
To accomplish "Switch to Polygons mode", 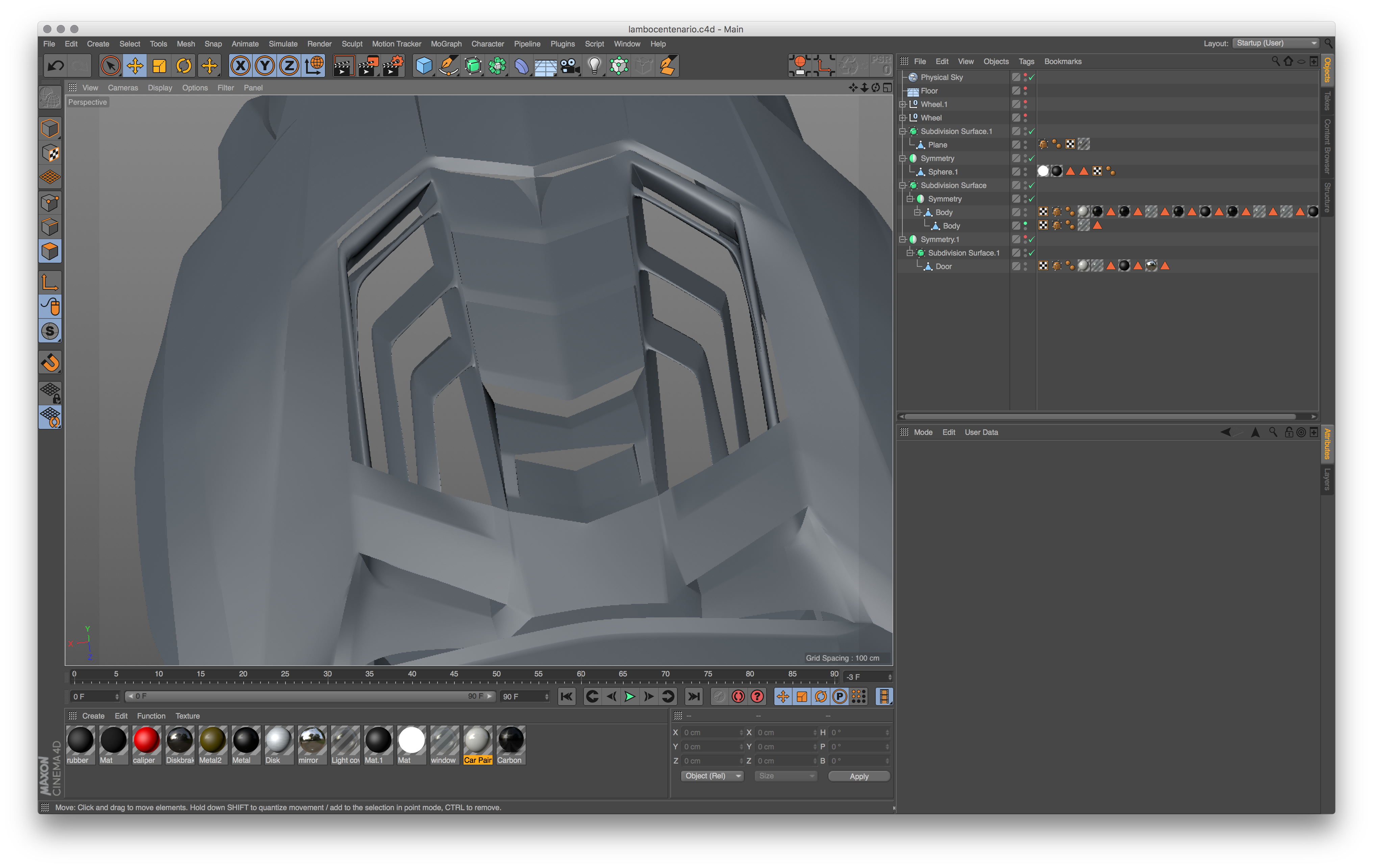I will pos(50,251).
